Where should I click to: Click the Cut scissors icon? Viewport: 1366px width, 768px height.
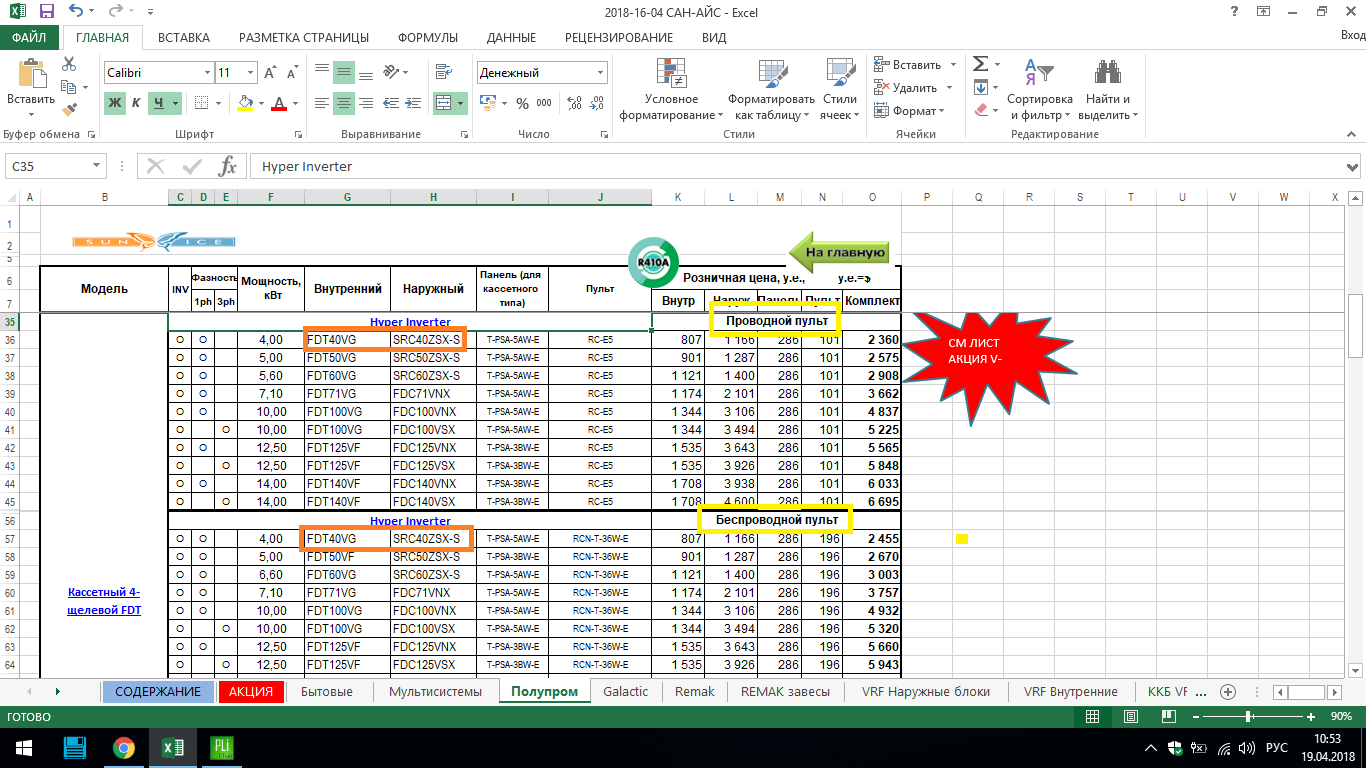(69, 64)
